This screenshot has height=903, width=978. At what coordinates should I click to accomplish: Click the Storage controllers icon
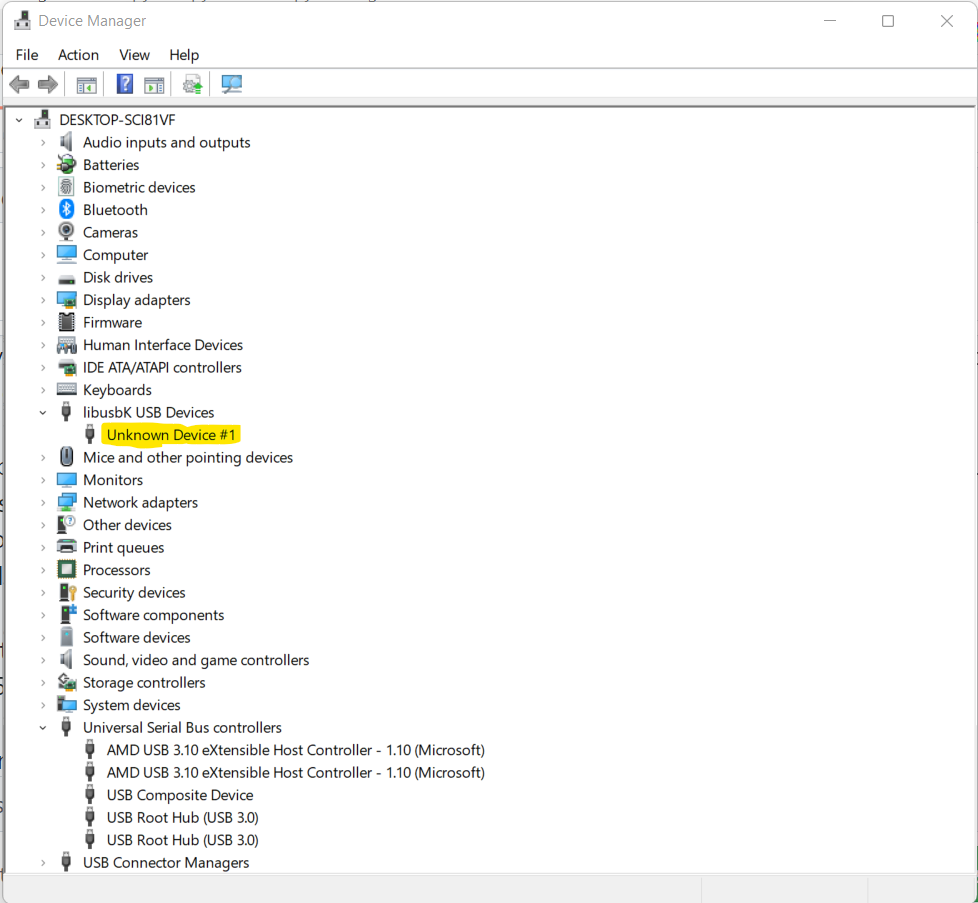66,682
